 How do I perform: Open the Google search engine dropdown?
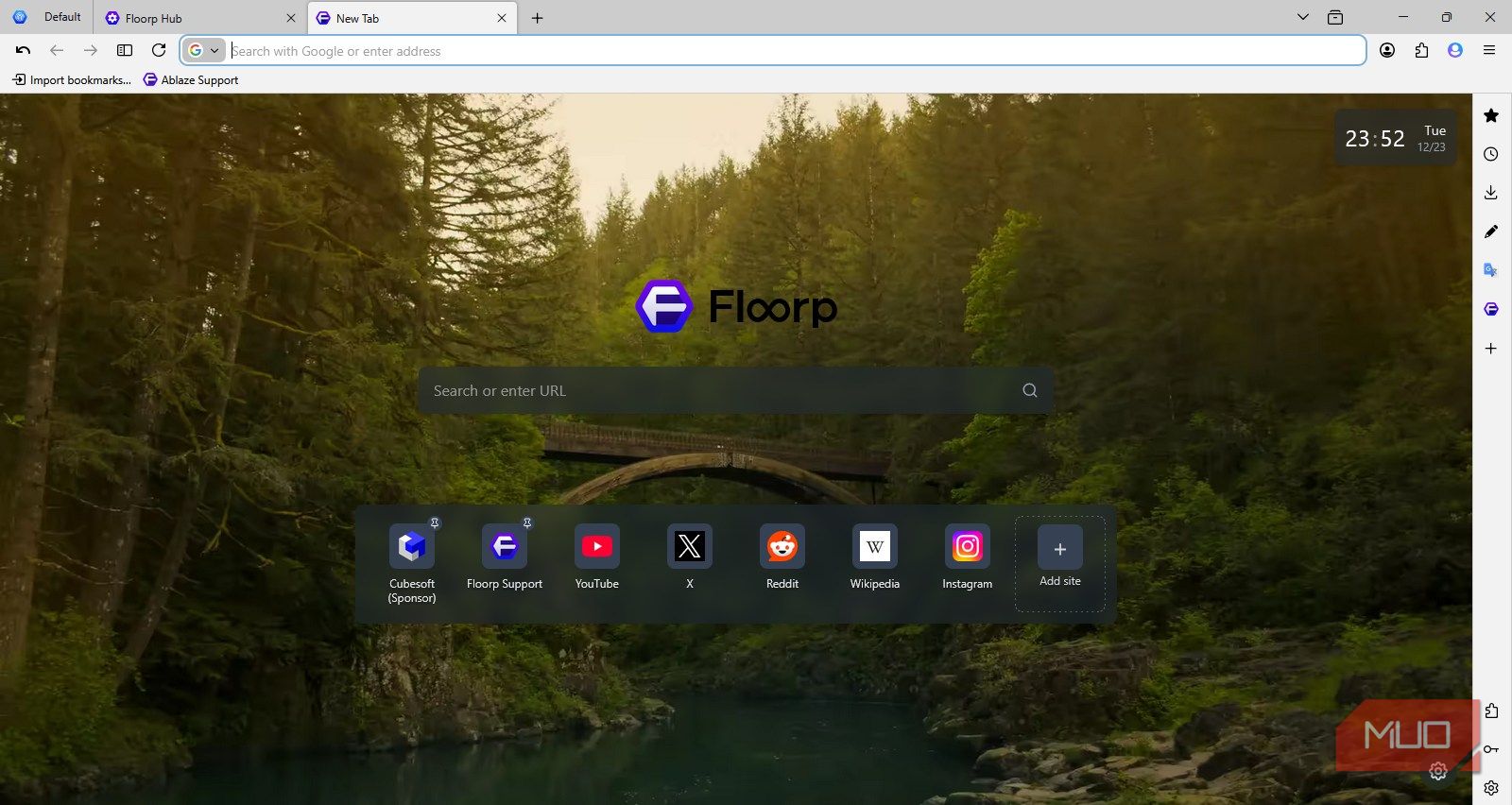pos(204,51)
